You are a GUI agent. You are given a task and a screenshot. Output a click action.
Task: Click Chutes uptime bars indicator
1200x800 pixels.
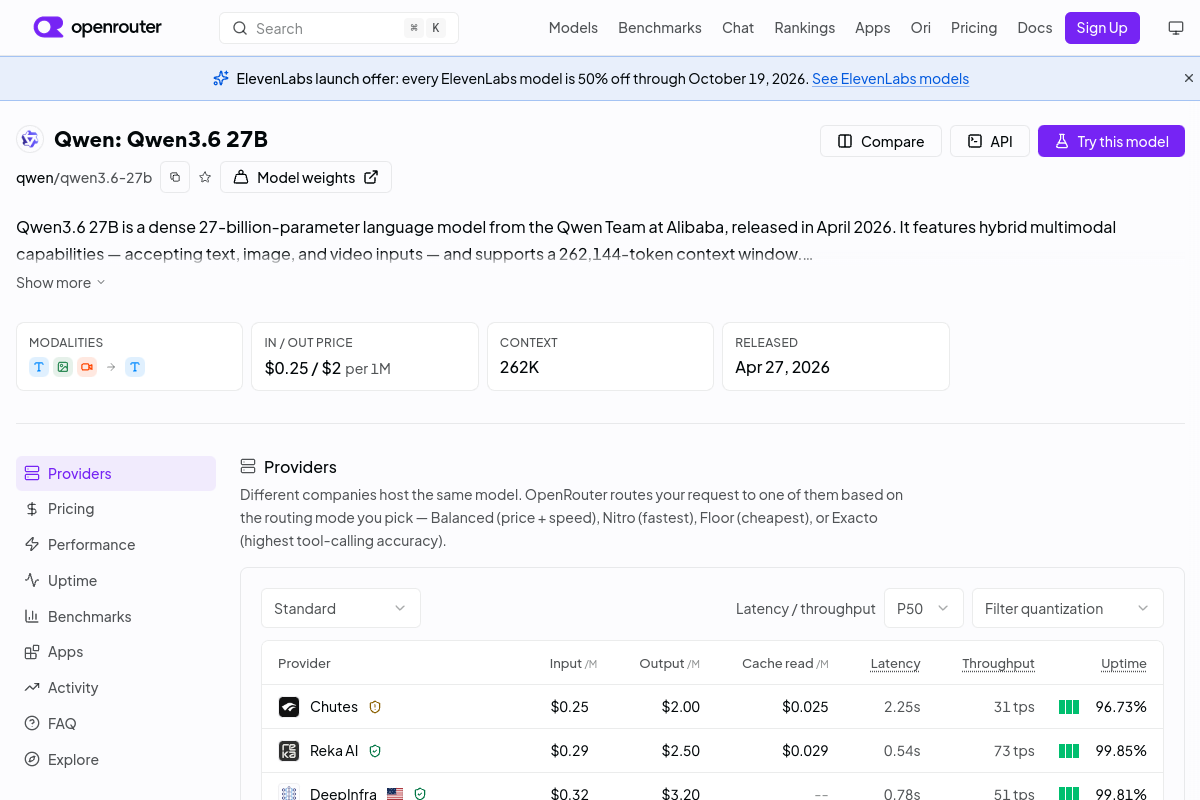pyautogui.click(x=1069, y=707)
